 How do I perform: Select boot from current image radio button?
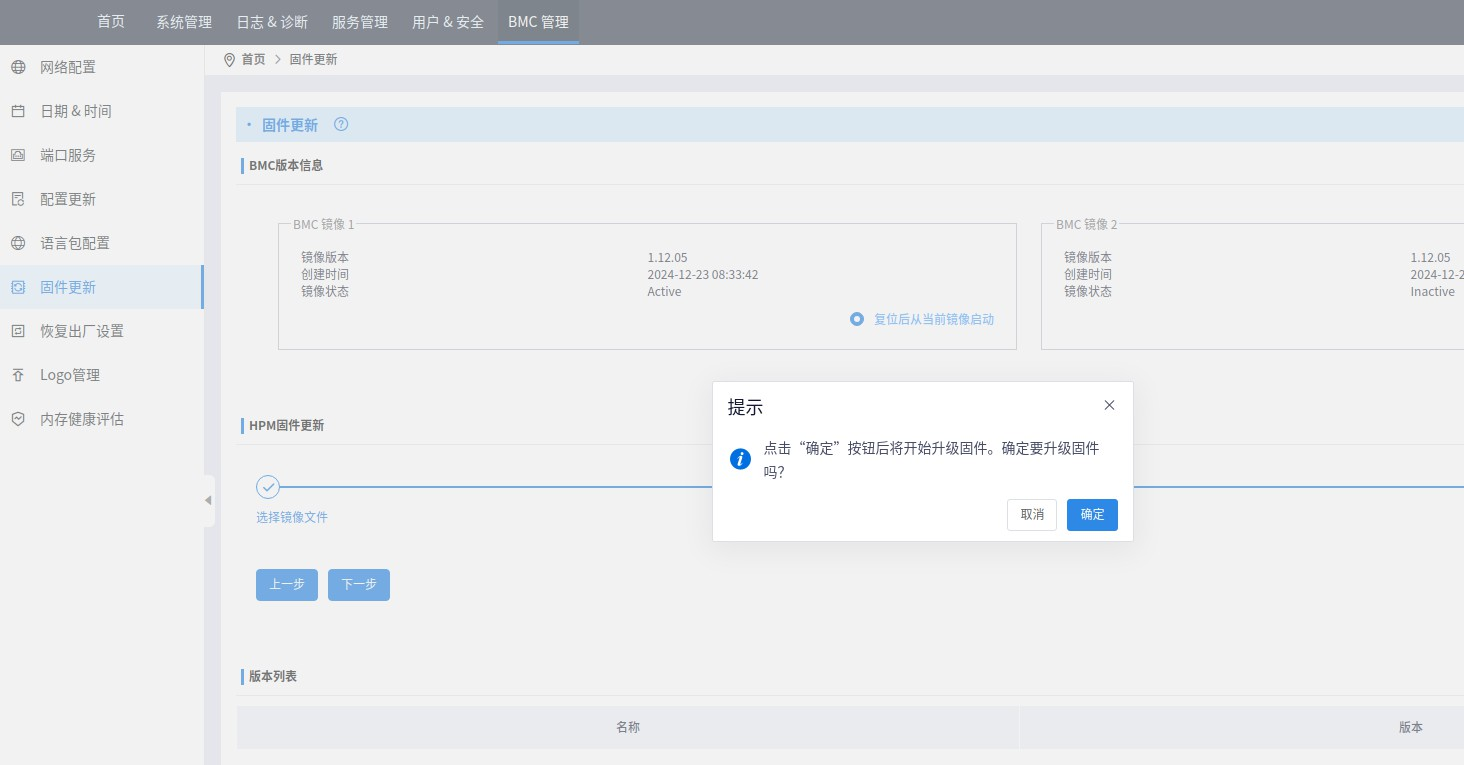(857, 319)
